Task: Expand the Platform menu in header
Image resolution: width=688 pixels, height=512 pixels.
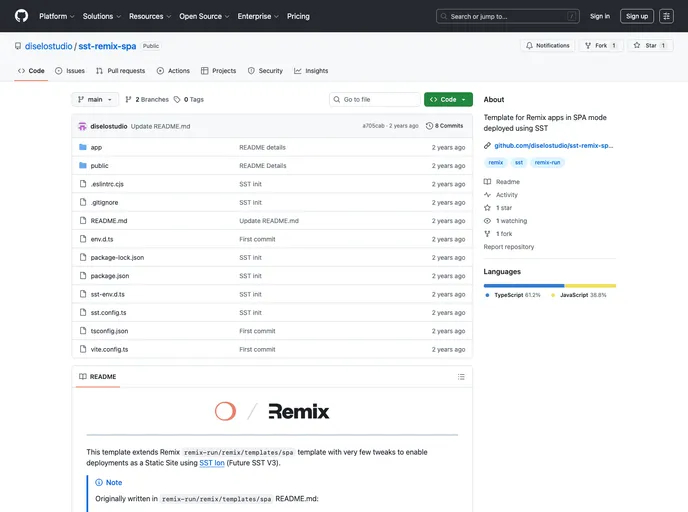Action: pos(56,16)
